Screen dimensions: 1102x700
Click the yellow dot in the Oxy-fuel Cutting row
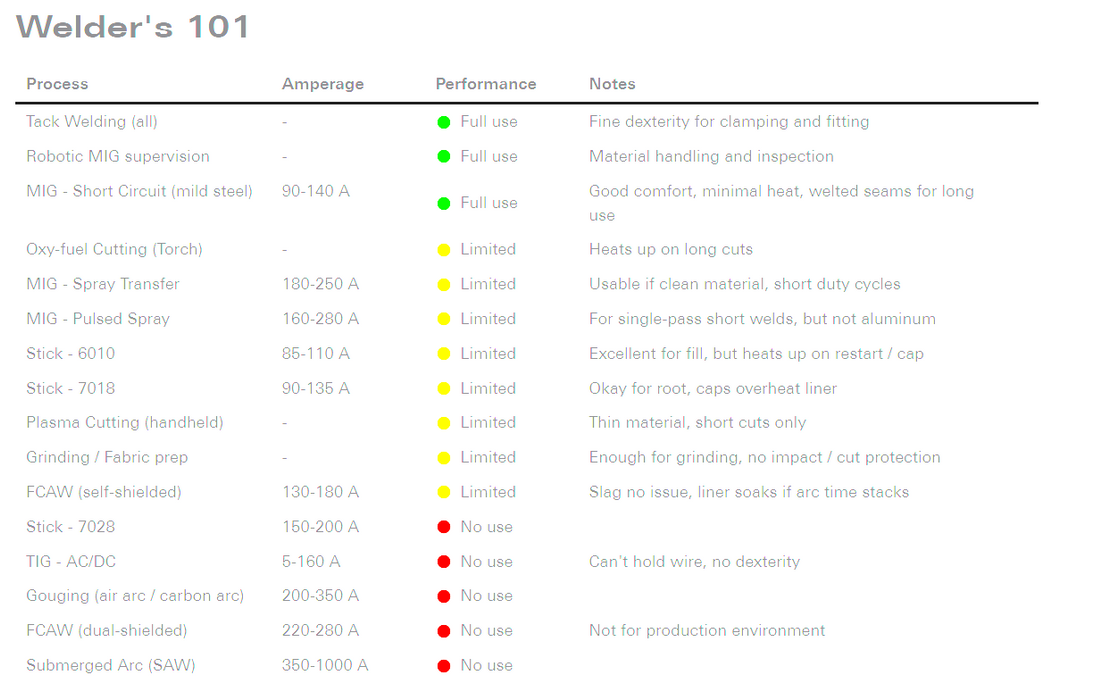point(444,250)
